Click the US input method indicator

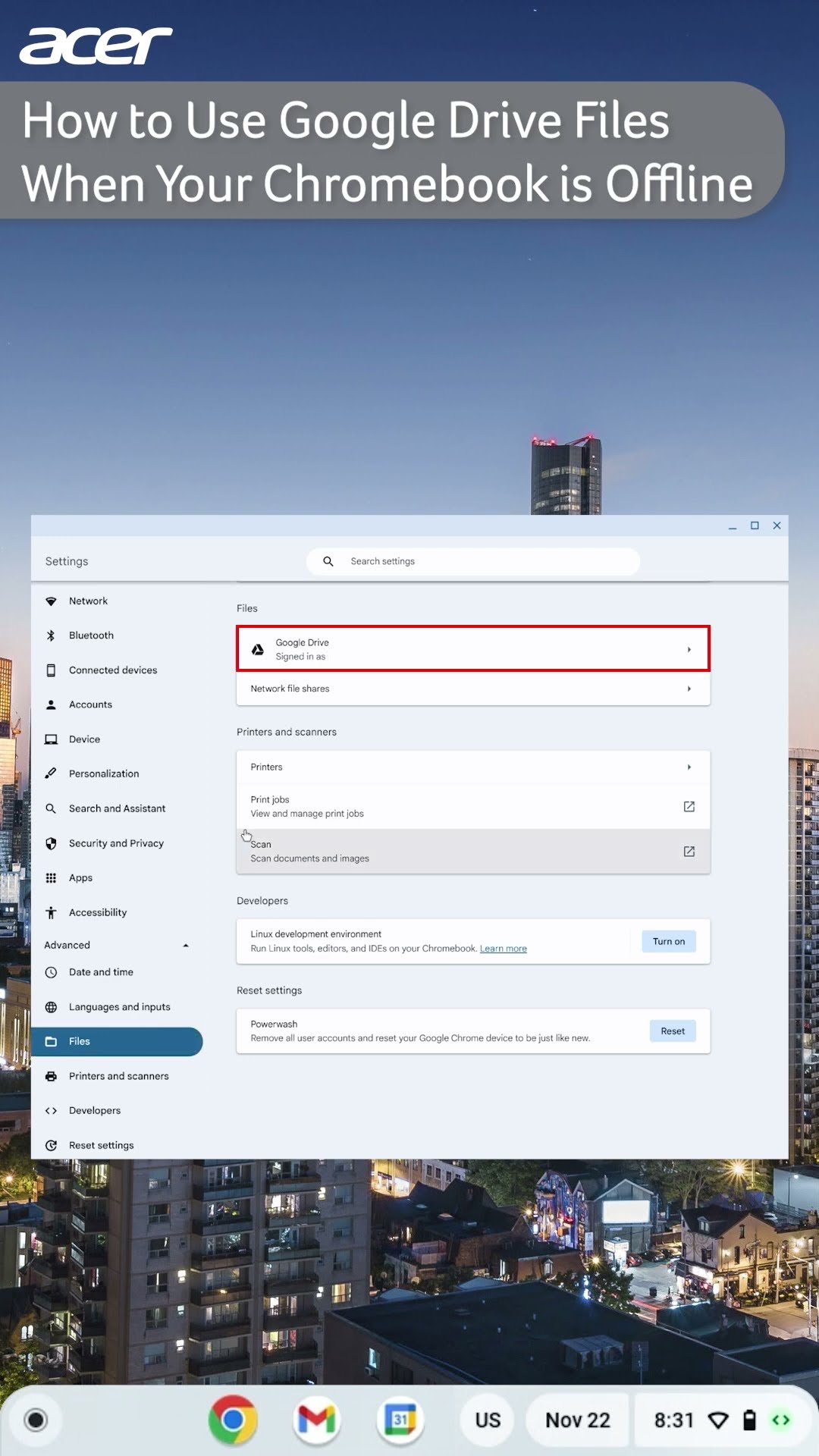[x=488, y=1420]
